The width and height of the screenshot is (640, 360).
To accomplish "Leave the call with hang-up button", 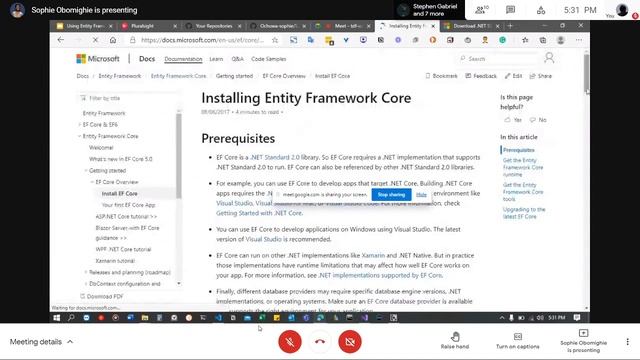I will pos(320,341).
